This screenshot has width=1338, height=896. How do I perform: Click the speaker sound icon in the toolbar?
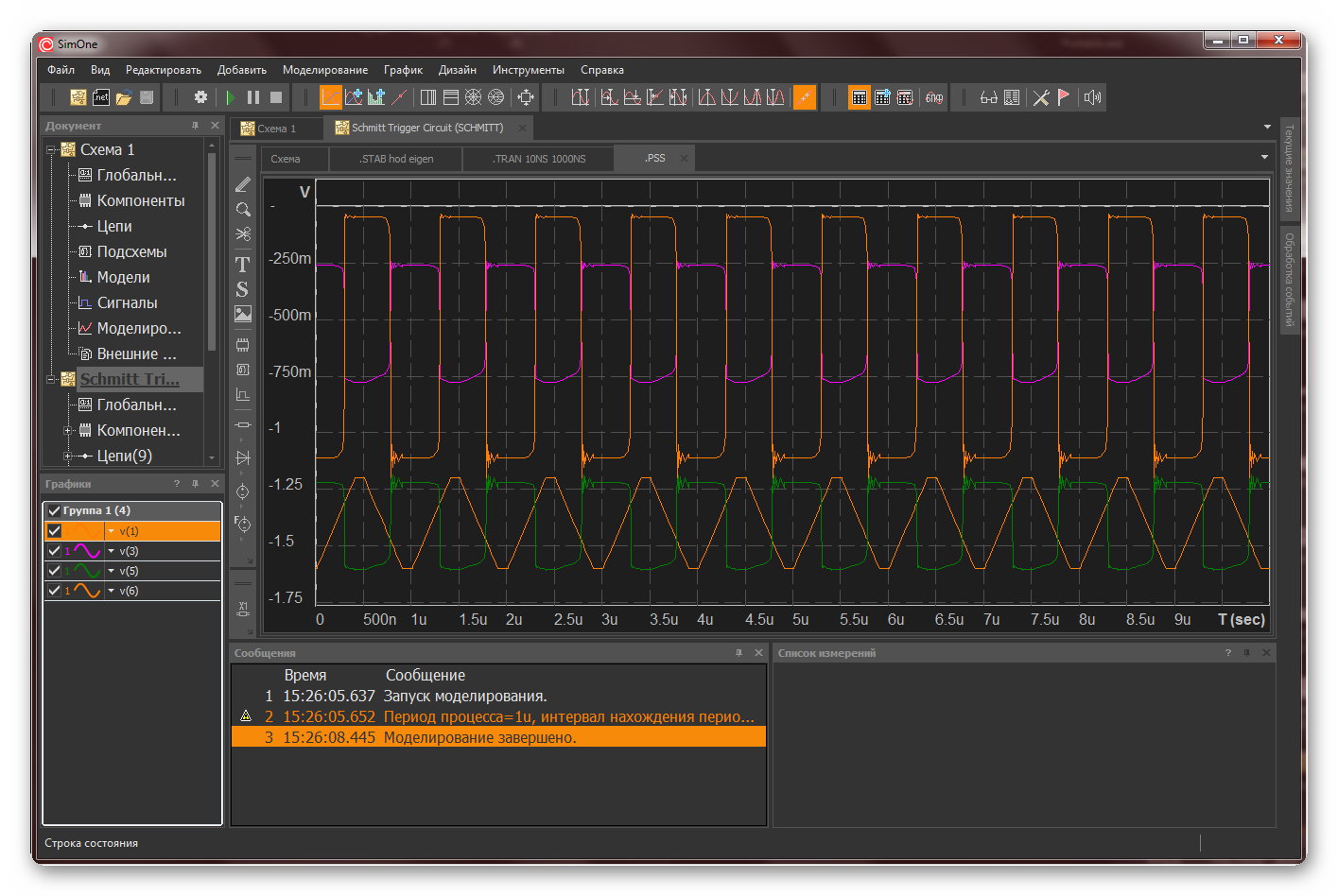point(1093,97)
